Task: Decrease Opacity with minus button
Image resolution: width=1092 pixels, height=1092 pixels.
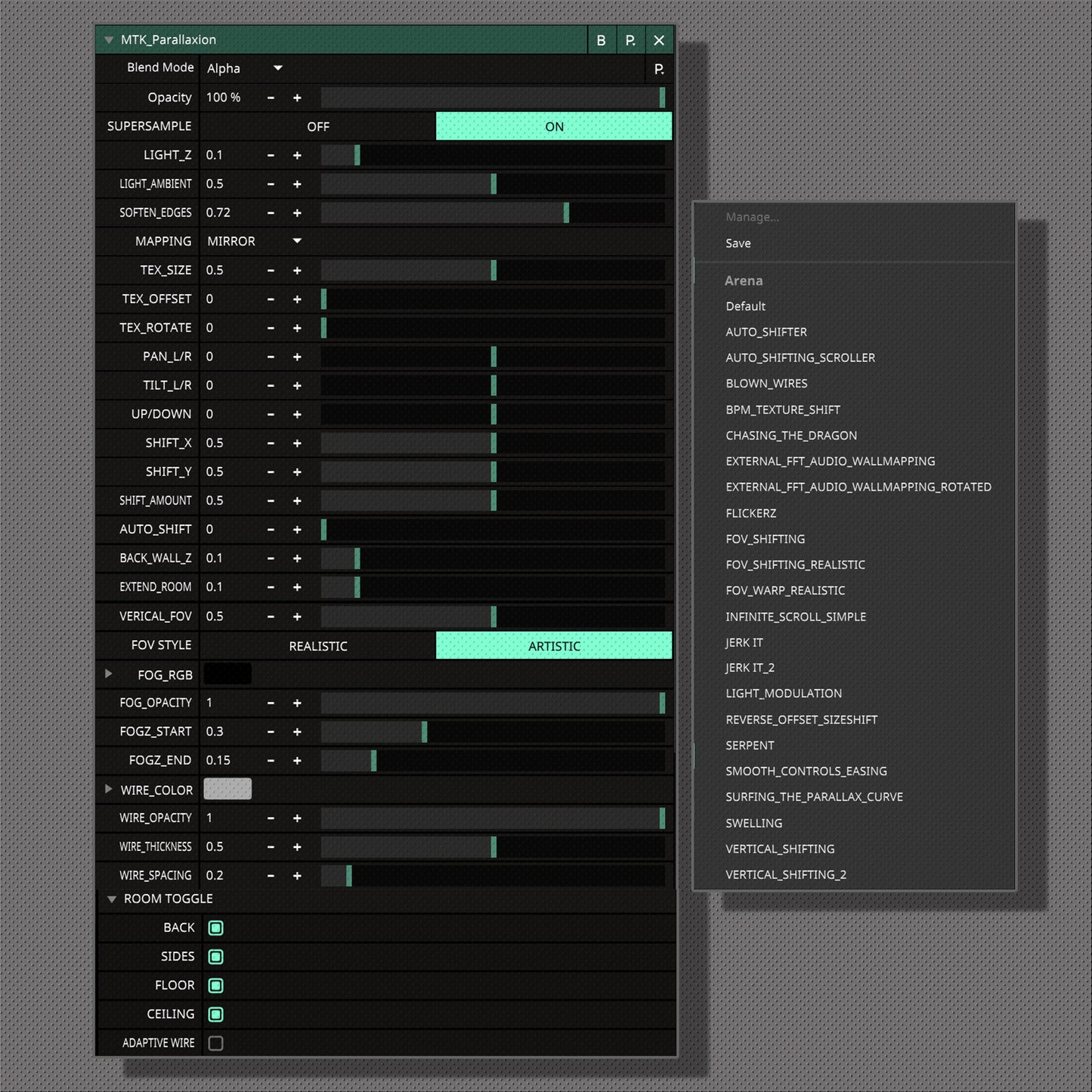Action: click(x=271, y=97)
